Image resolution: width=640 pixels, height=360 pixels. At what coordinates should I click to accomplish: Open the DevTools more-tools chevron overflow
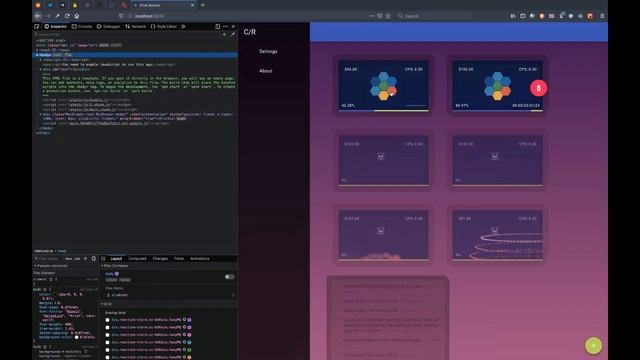point(183,27)
